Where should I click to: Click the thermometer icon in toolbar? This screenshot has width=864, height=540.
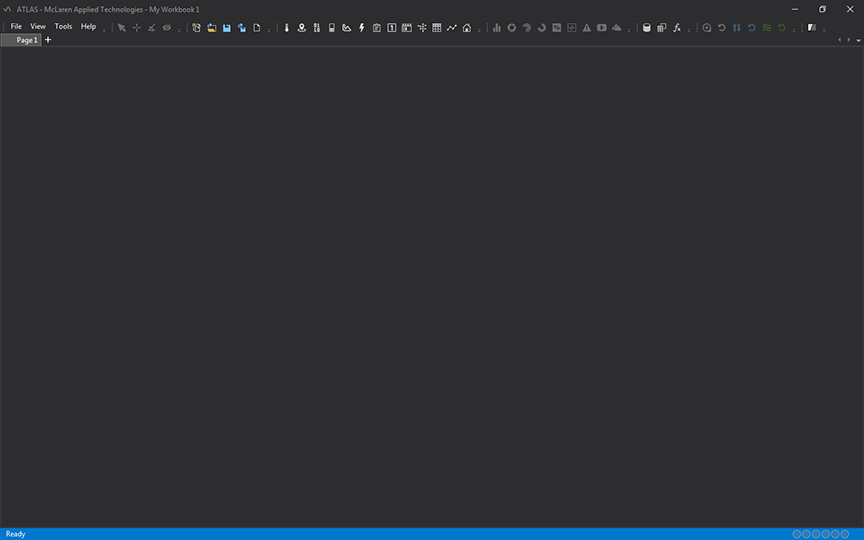click(286, 27)
